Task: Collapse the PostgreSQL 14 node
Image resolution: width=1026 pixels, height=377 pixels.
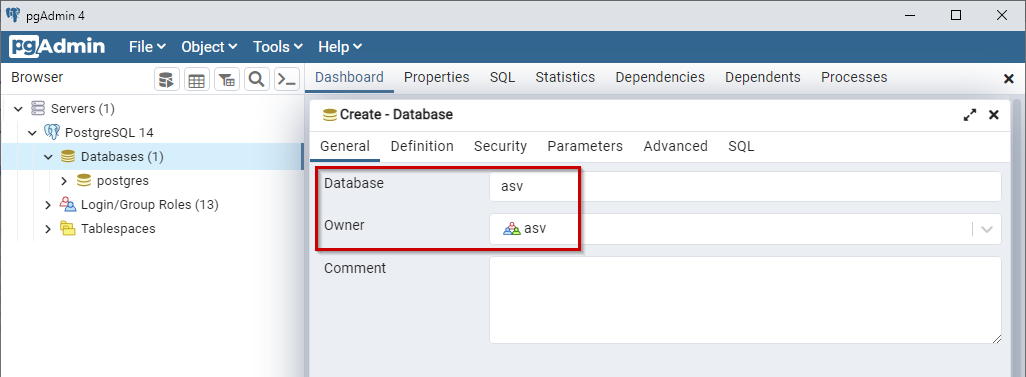Action: 32,133
